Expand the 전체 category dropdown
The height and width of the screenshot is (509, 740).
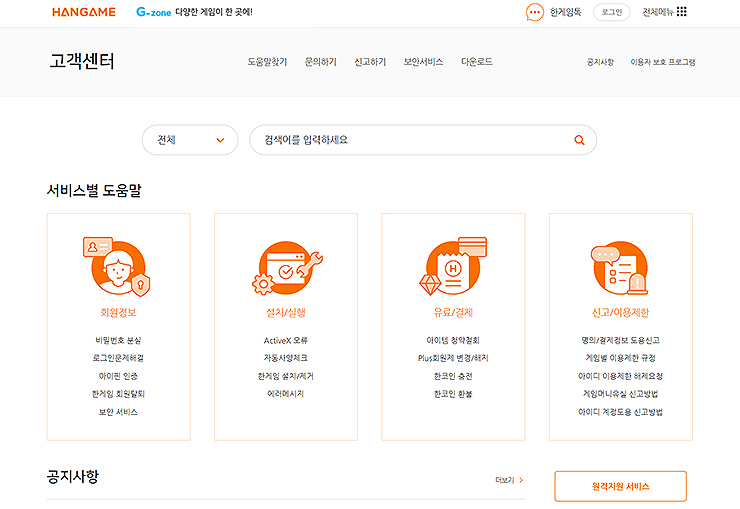pyautogui.click(x=190, y=140)
